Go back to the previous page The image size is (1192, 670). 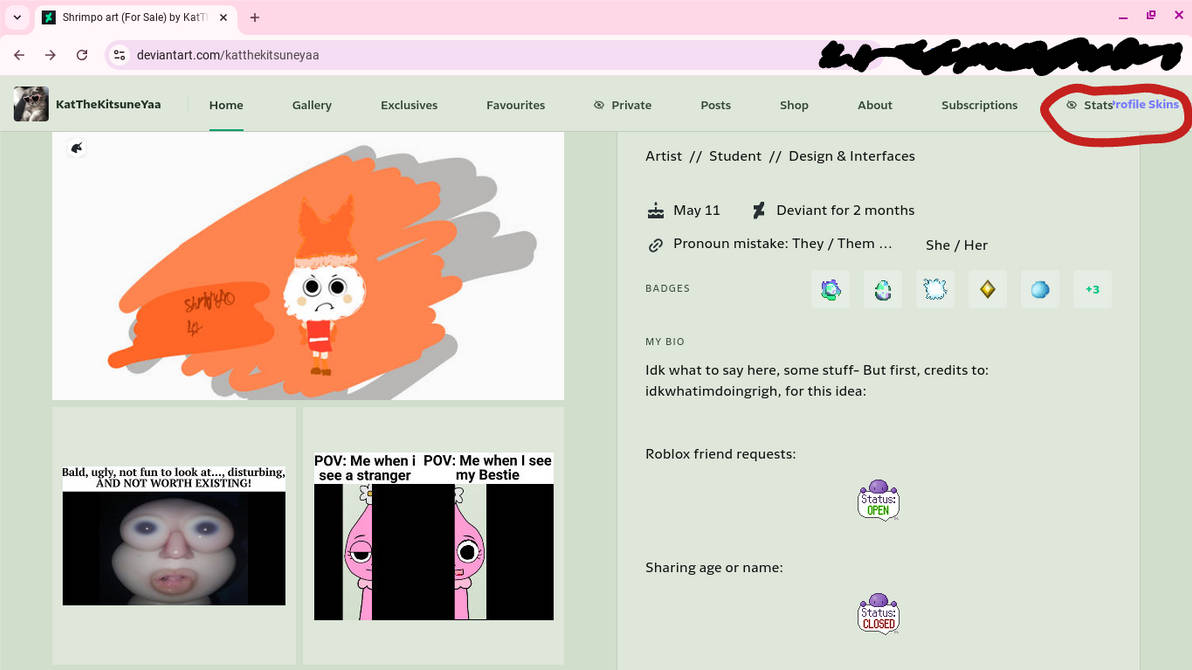[20, 55]
